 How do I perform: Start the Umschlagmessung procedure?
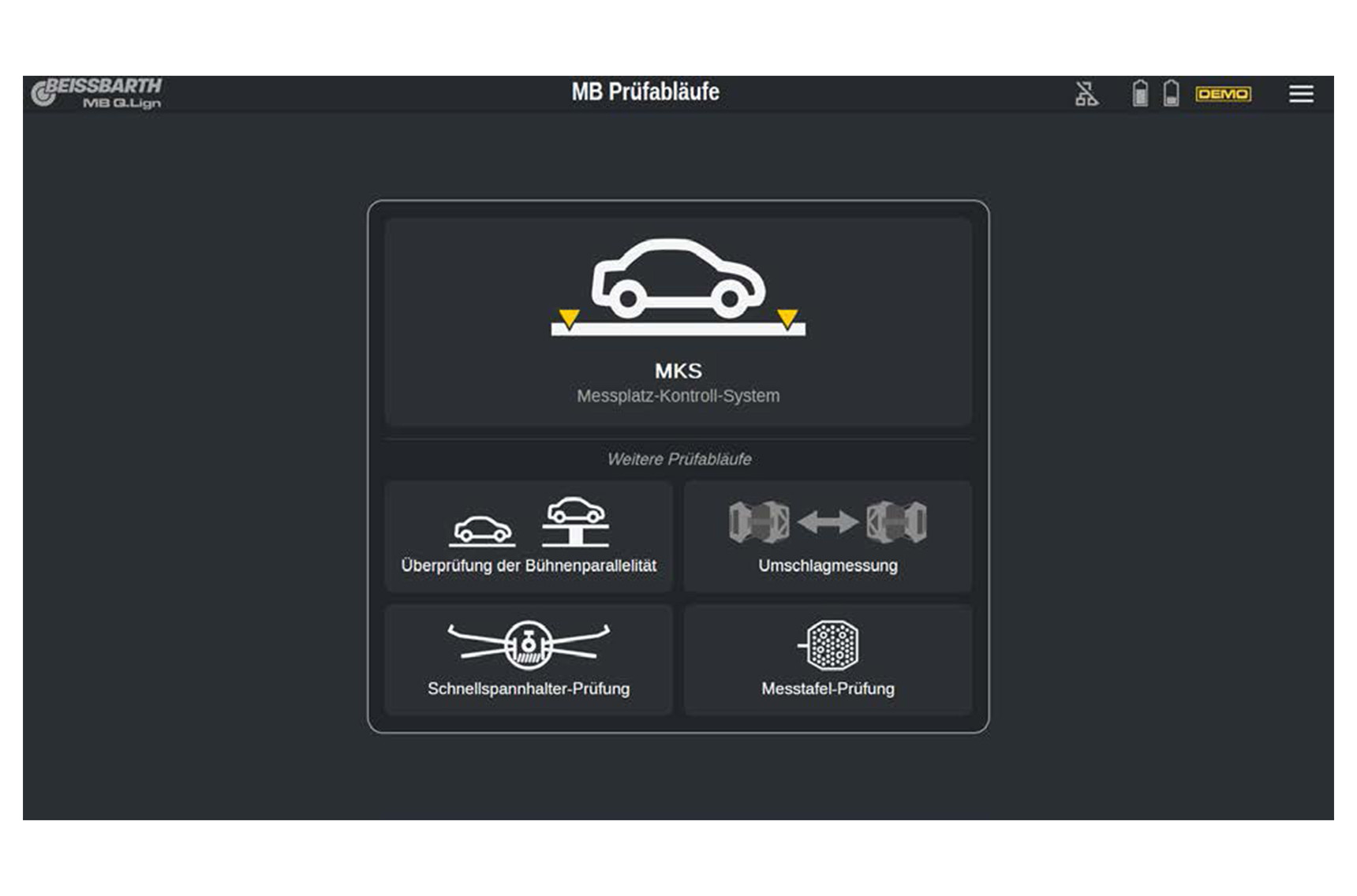(x=828, y=566)
